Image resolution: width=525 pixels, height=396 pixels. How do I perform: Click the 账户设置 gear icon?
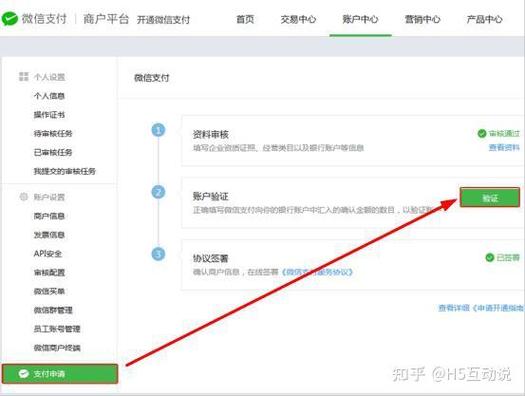click(23, 197)
